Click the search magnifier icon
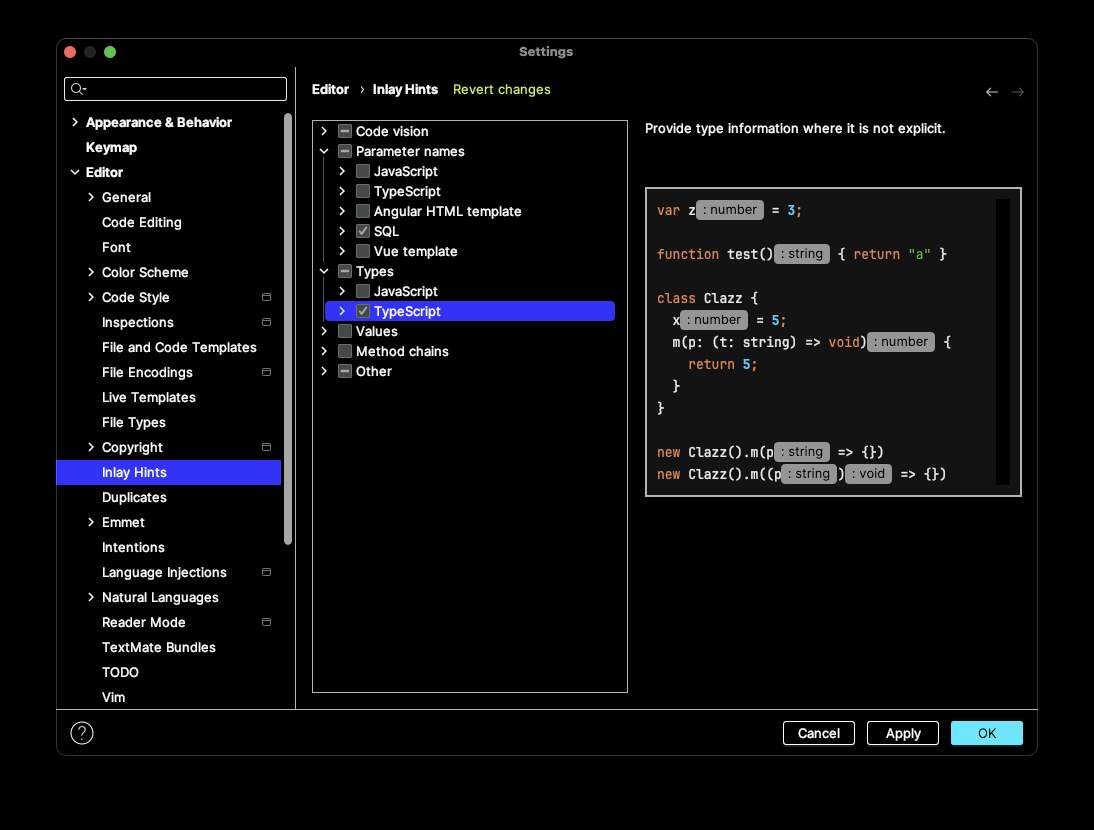1094x830 pixels. (x=78, y=89)
